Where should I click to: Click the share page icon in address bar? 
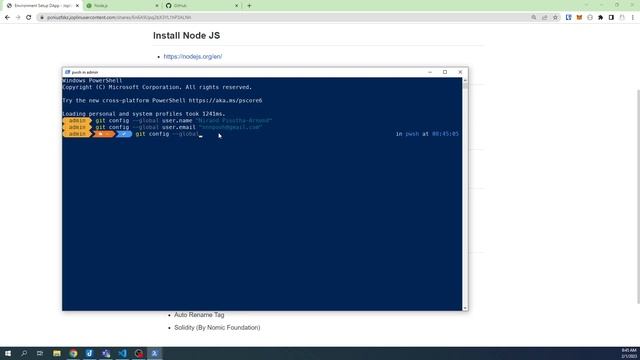pyautogui.click(x=544, y=18)
